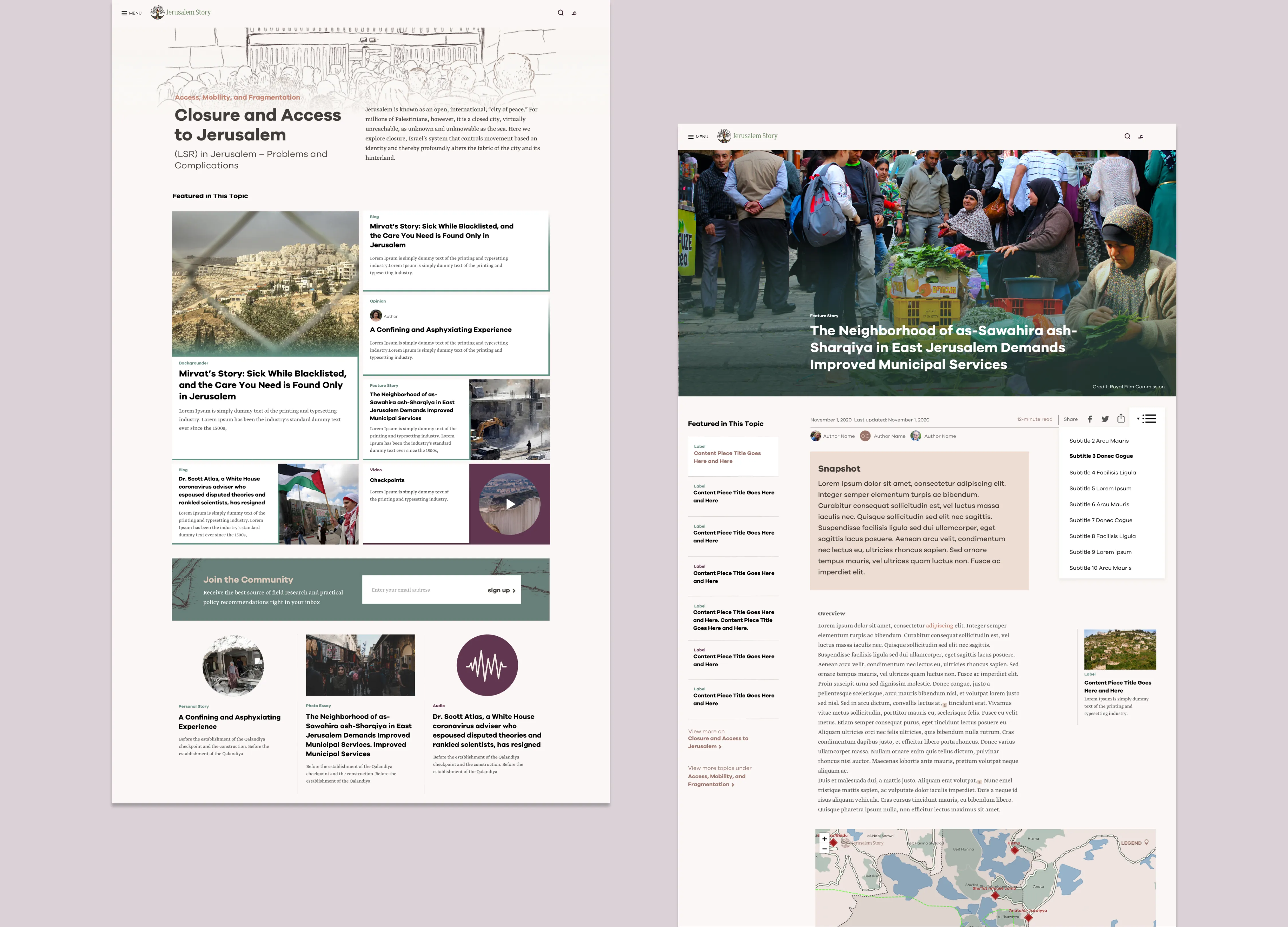Jump to Subtitle 3 Donec Cogue

1101,456
